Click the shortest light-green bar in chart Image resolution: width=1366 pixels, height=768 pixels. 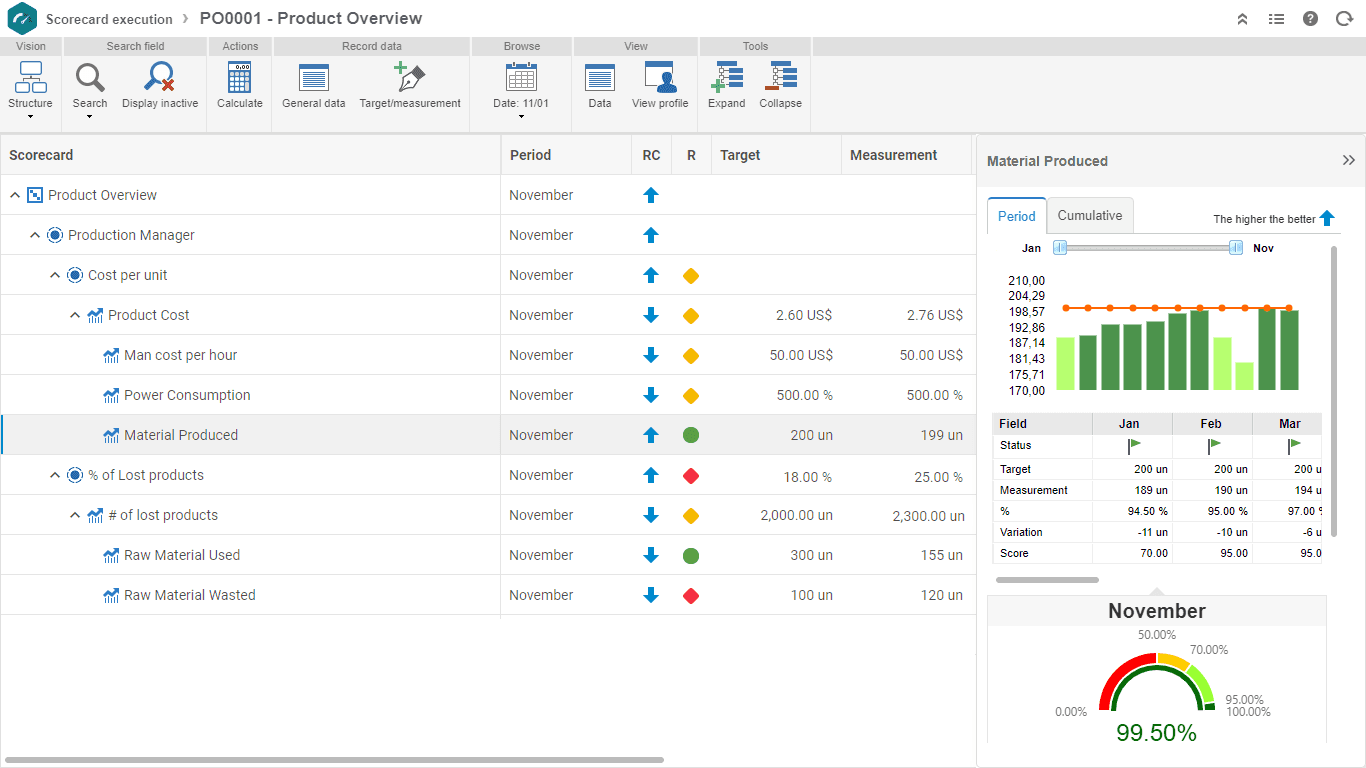pyautogui.click(x=1244, y=376)
